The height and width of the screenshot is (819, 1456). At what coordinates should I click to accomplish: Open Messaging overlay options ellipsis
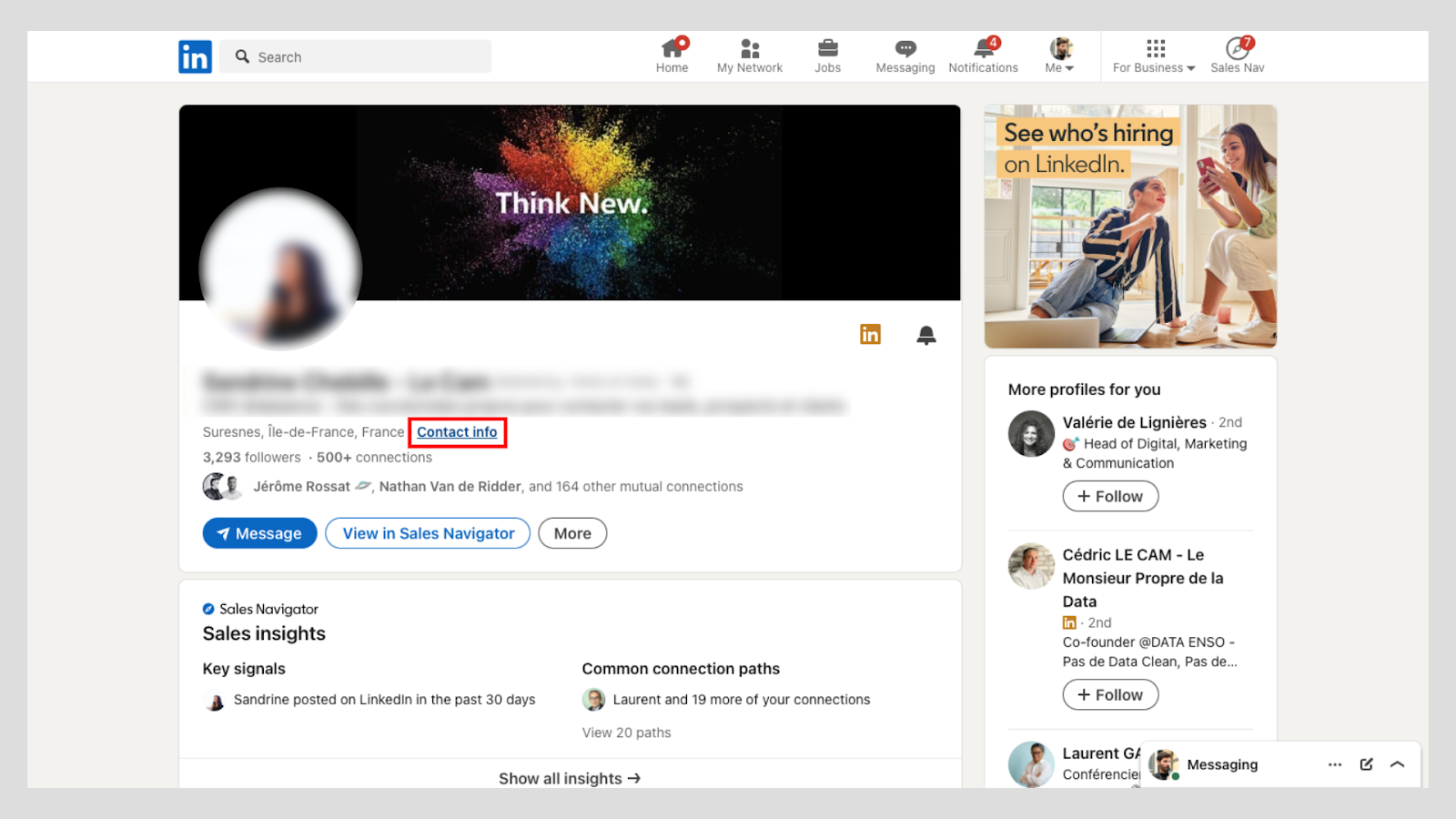click(x=1335, y=764)
